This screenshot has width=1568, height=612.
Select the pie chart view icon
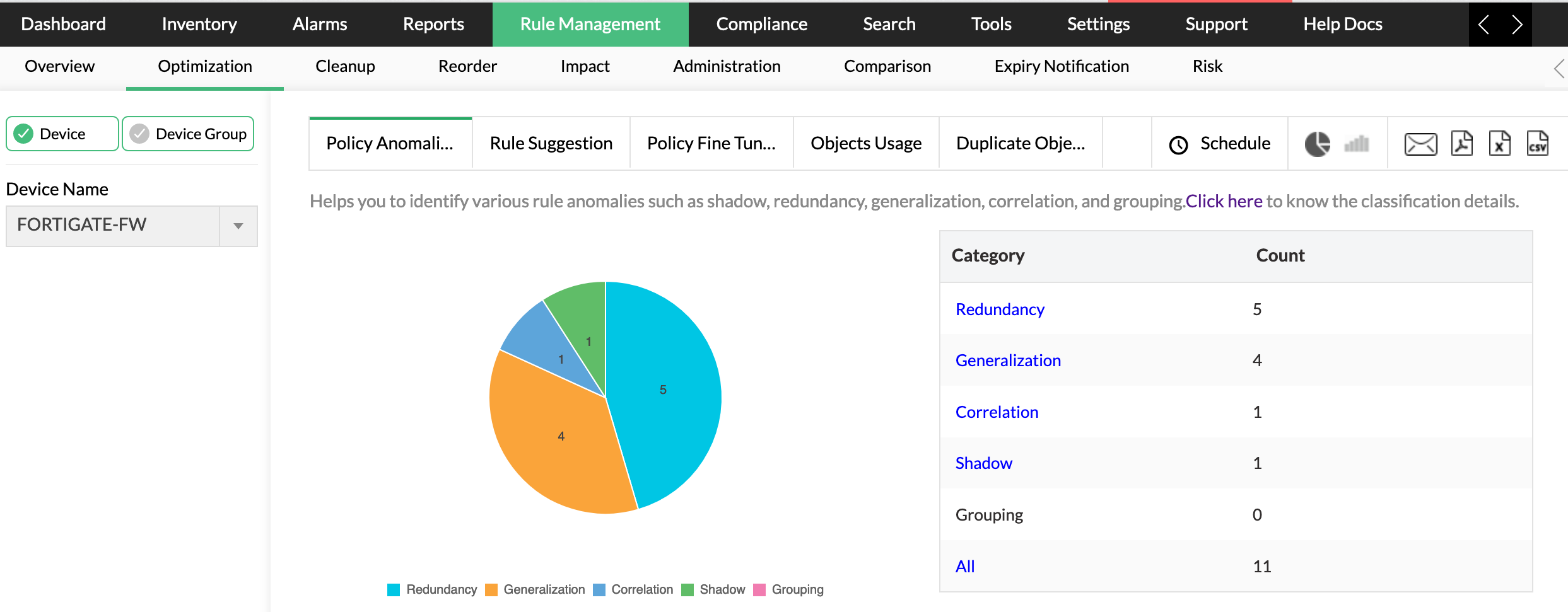point(1318,143)
